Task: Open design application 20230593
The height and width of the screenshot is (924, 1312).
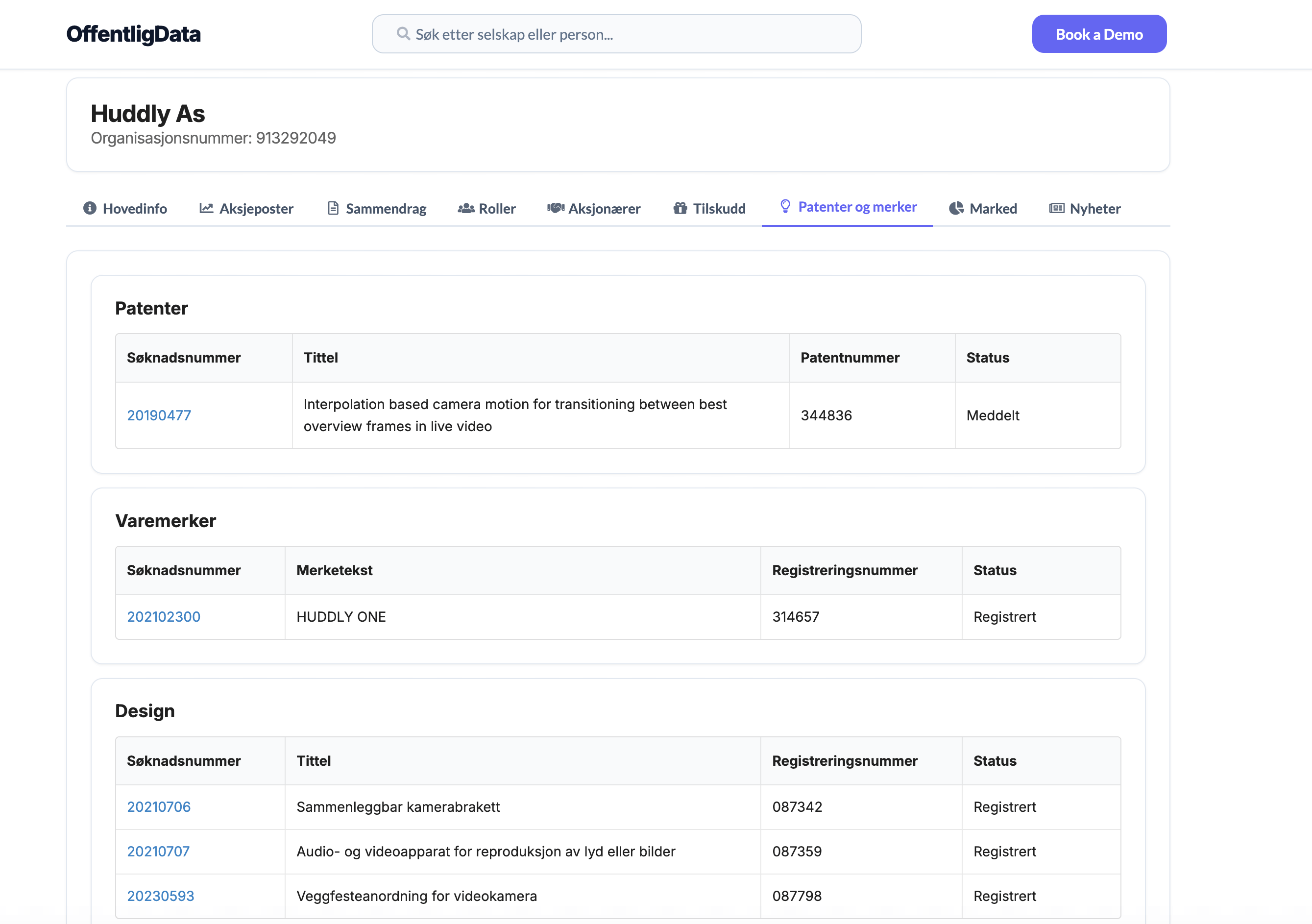Action: pos(161,896)
